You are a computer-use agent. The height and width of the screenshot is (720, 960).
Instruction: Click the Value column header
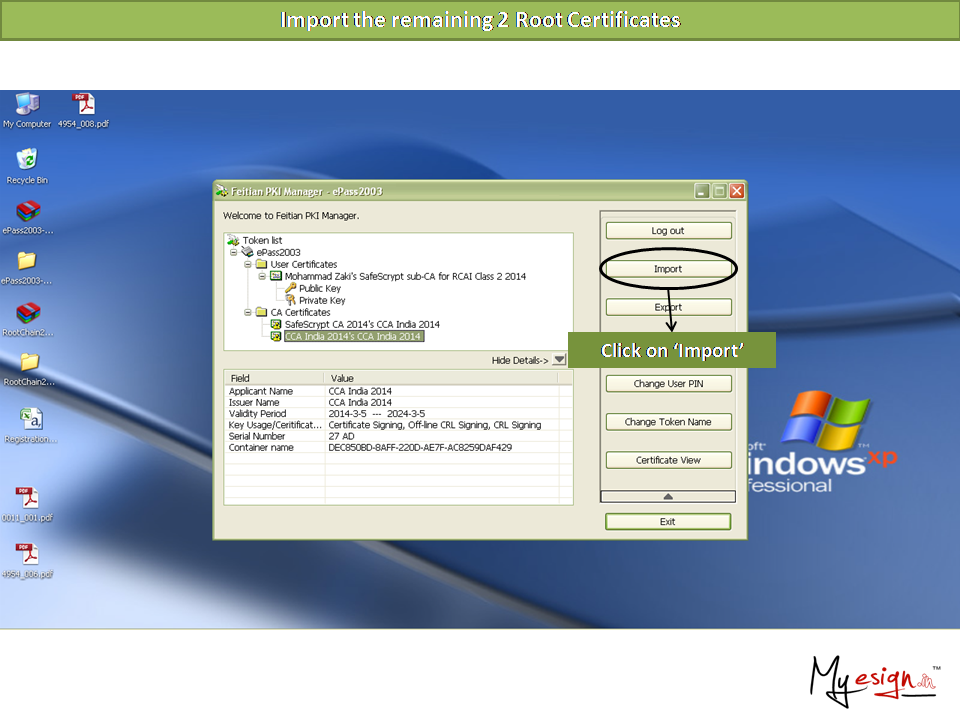[448, 379]
